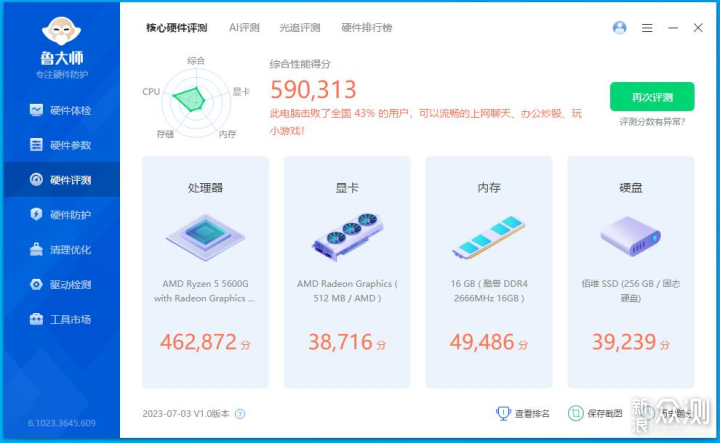The width and height of the screenshot is (720, 443).
Task: Open 清理优化 in the sidebar
Action: [61, 249]
